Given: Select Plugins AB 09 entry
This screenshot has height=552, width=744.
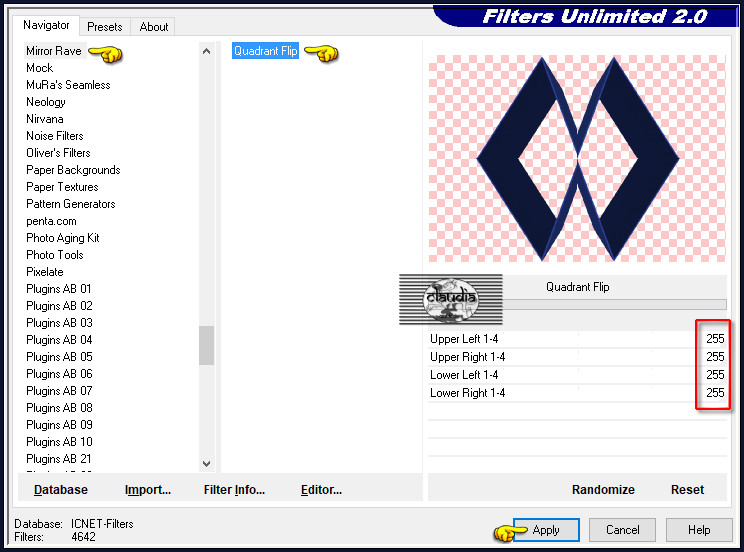Looking at the screenshot, I should tap(59, 425).
